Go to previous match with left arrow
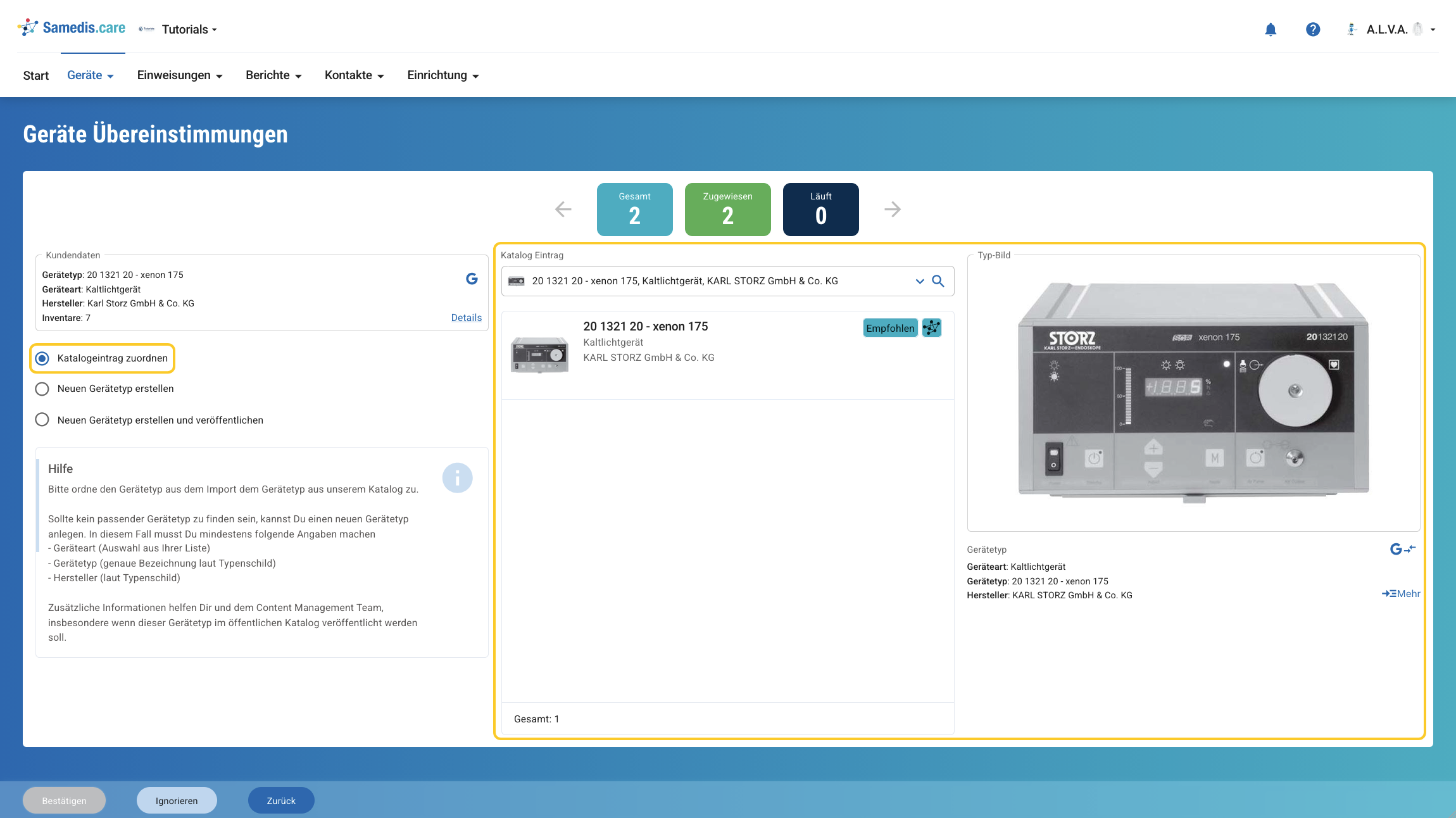The height and width of the screenshot is (818, 1456). click(x=563, y=210)
